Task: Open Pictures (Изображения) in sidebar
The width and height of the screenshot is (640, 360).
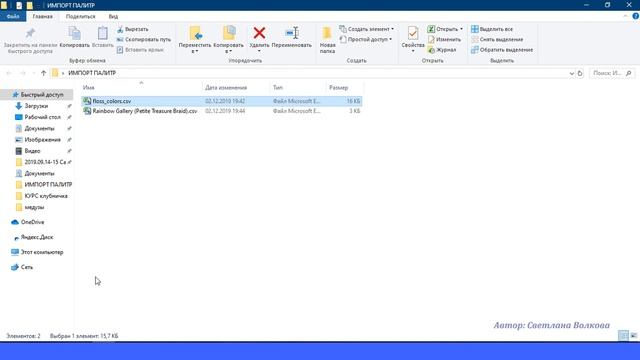Action: click(42, 140)
